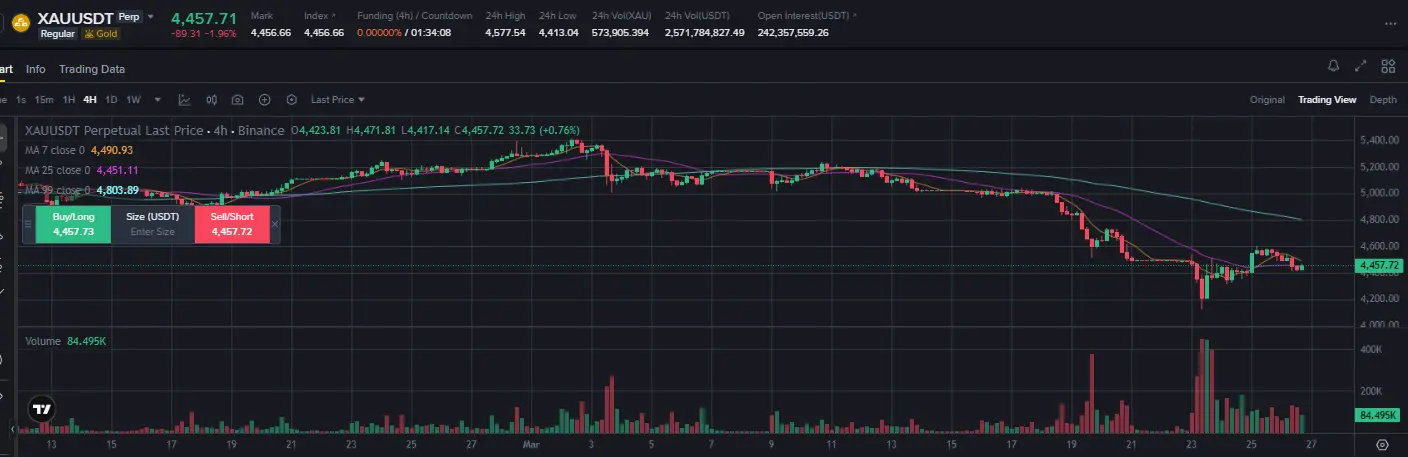
Task: Click the 24h Vol(XAU) value 573,905.394
Action: pos(620,33)
